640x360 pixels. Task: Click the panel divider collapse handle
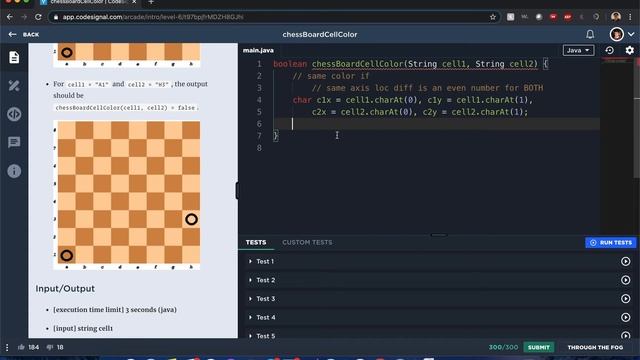click(237, 191)
